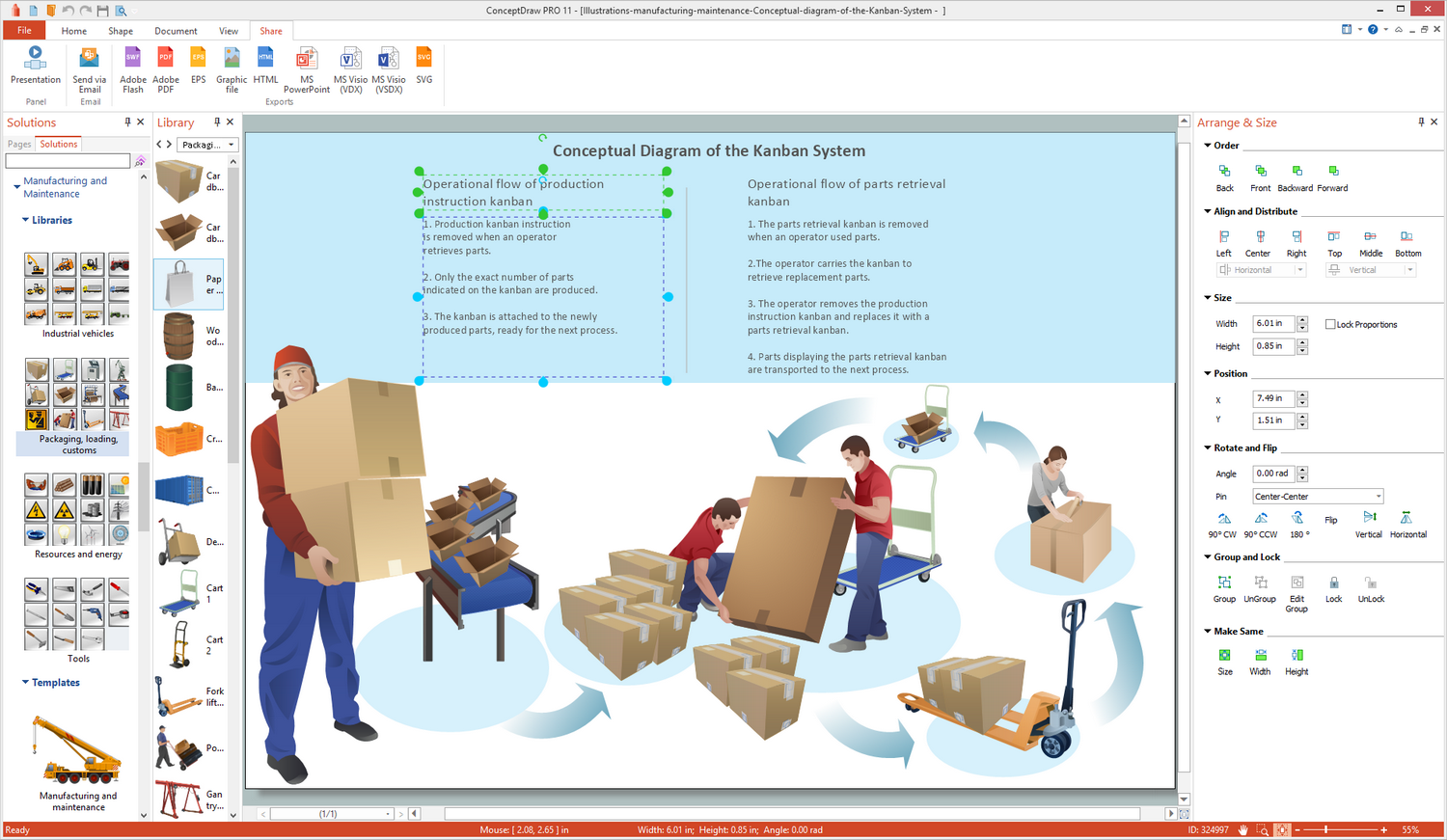Export to MS Visio (VDX) format
Viewport: 1447px width, 840px height.
click(x=350, y=69)
